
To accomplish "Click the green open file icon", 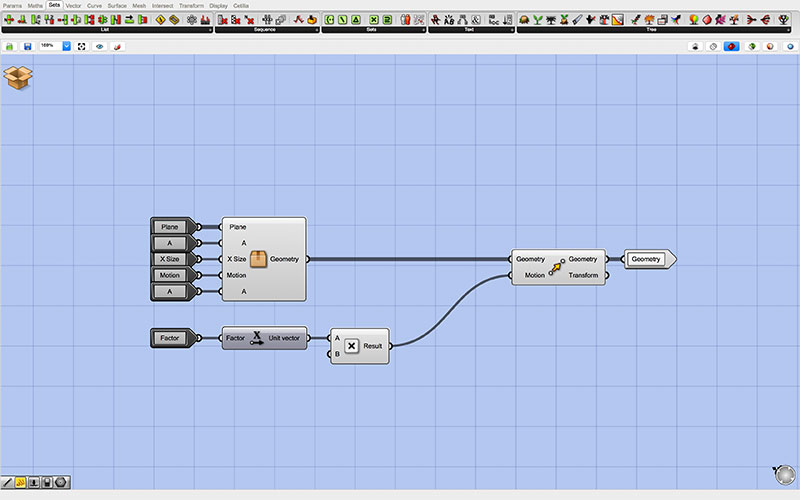I will (x=9, y=46).
